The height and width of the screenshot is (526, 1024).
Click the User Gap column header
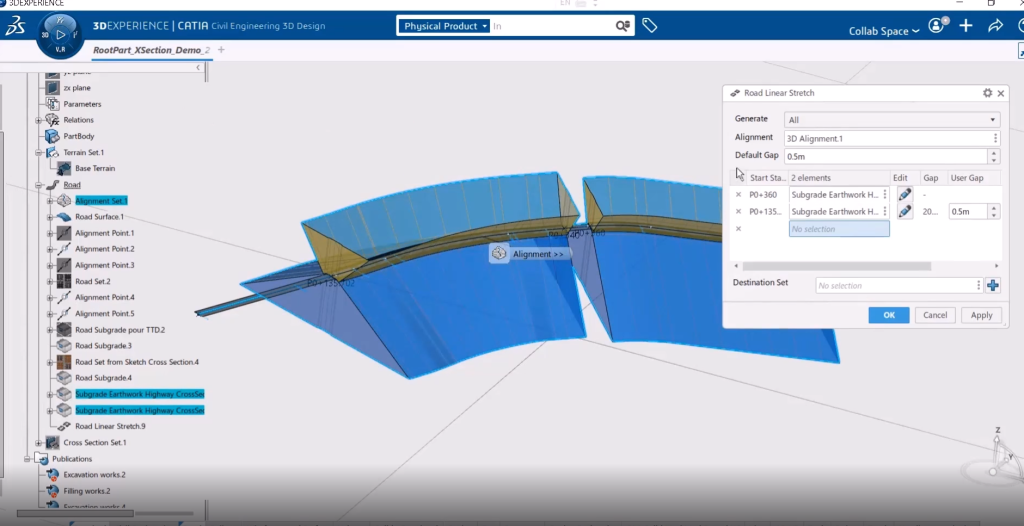[967, 178]
